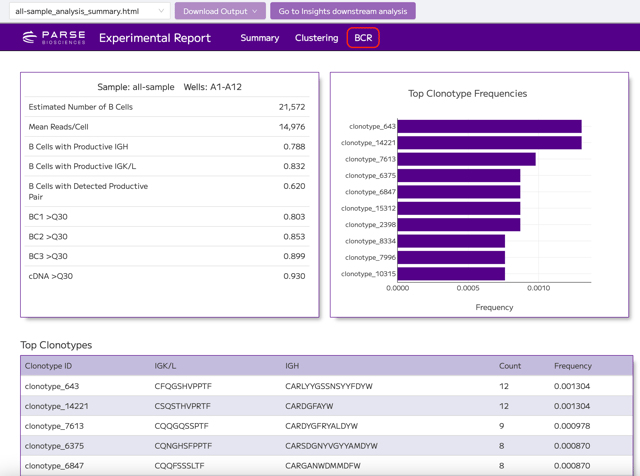Click IGK/L sequence CQQFSSSLTF
The width and height of the screenshot is (640, 476).
tap(179, 466)
